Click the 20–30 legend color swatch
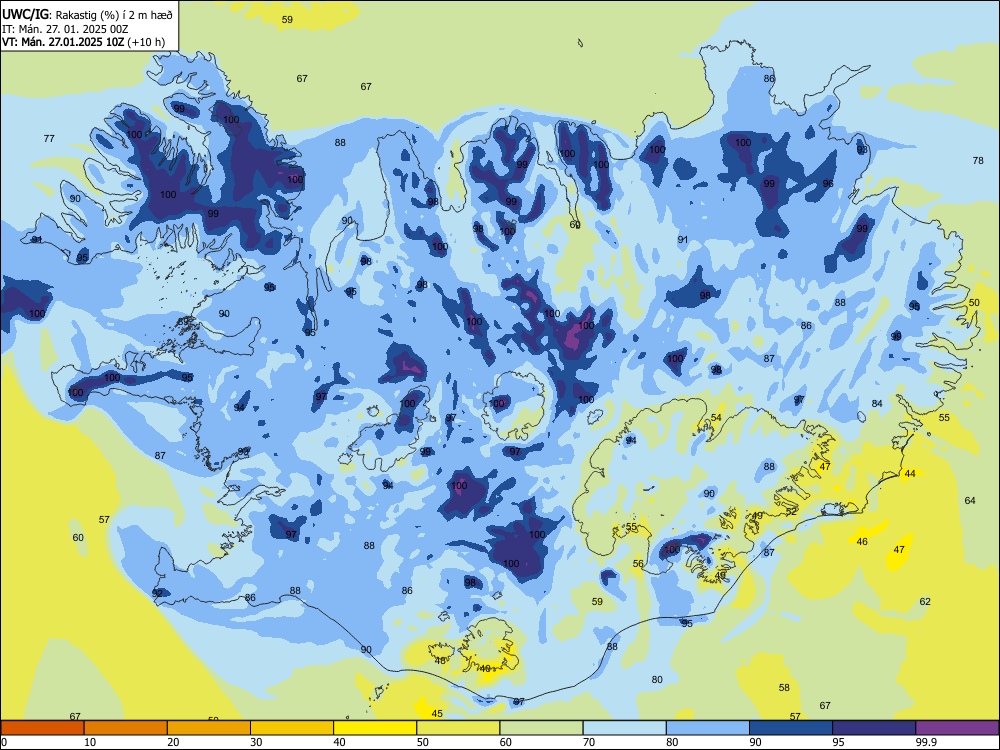The image size is (1000, 750). pos(209,728)
